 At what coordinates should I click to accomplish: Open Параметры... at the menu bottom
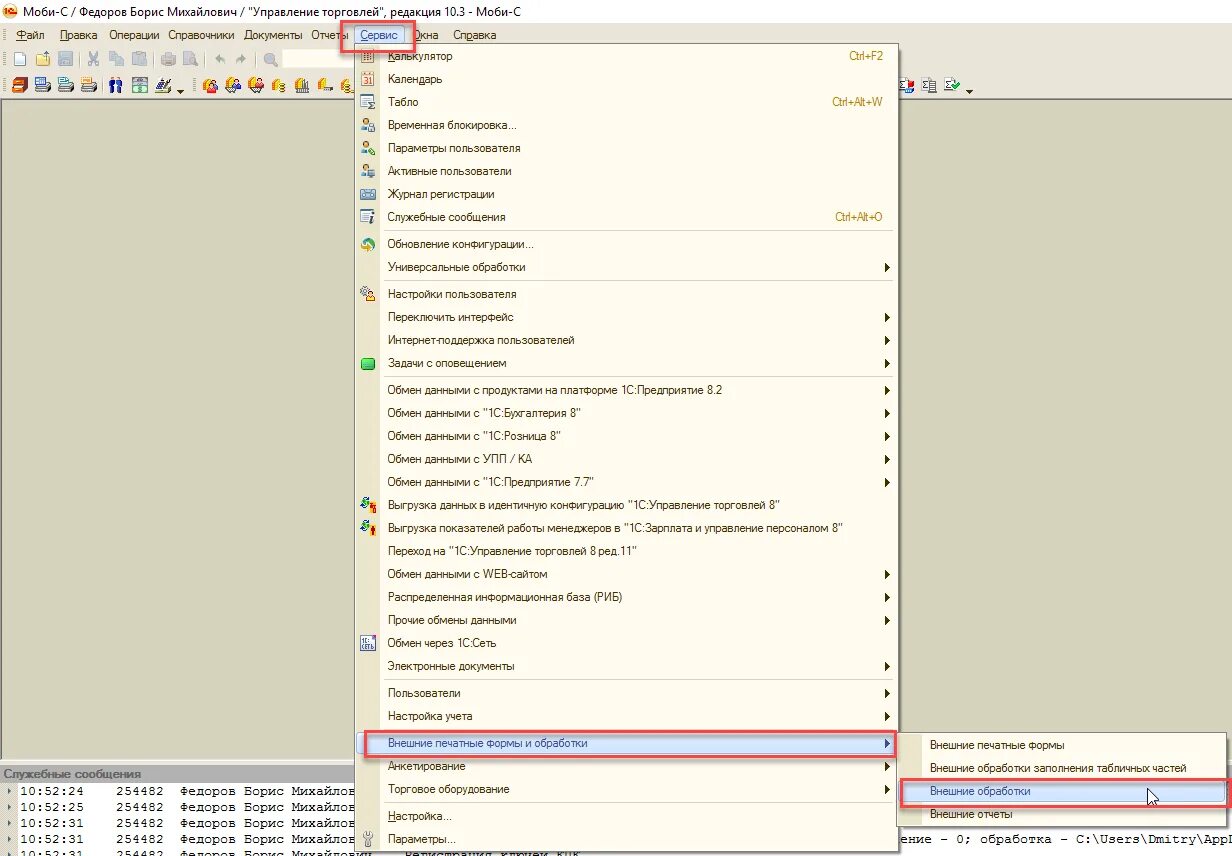click(x=628, y=839)
